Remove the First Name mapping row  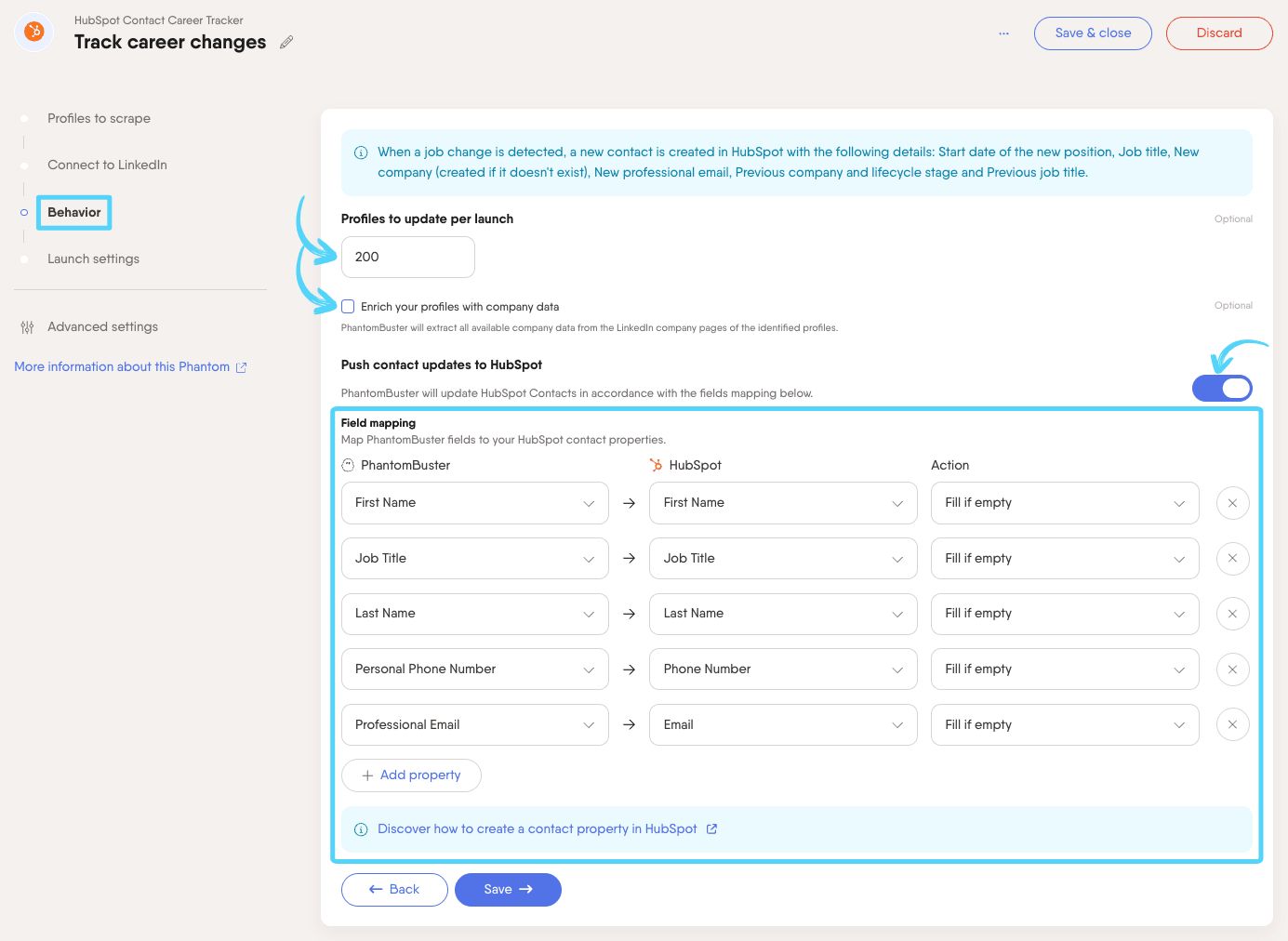(1232, 503)
